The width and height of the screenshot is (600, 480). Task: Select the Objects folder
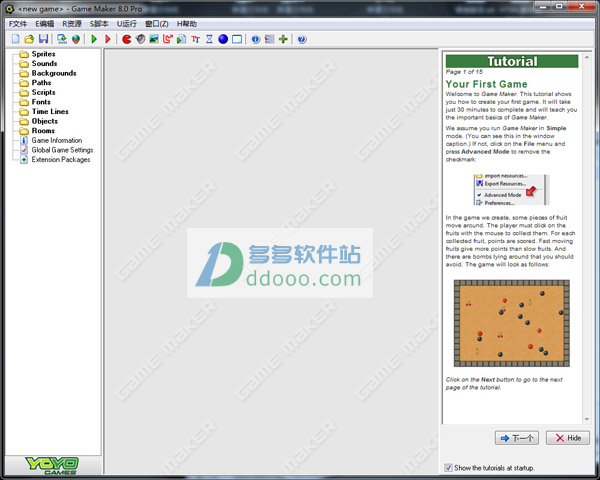click(x=44, y=121)
